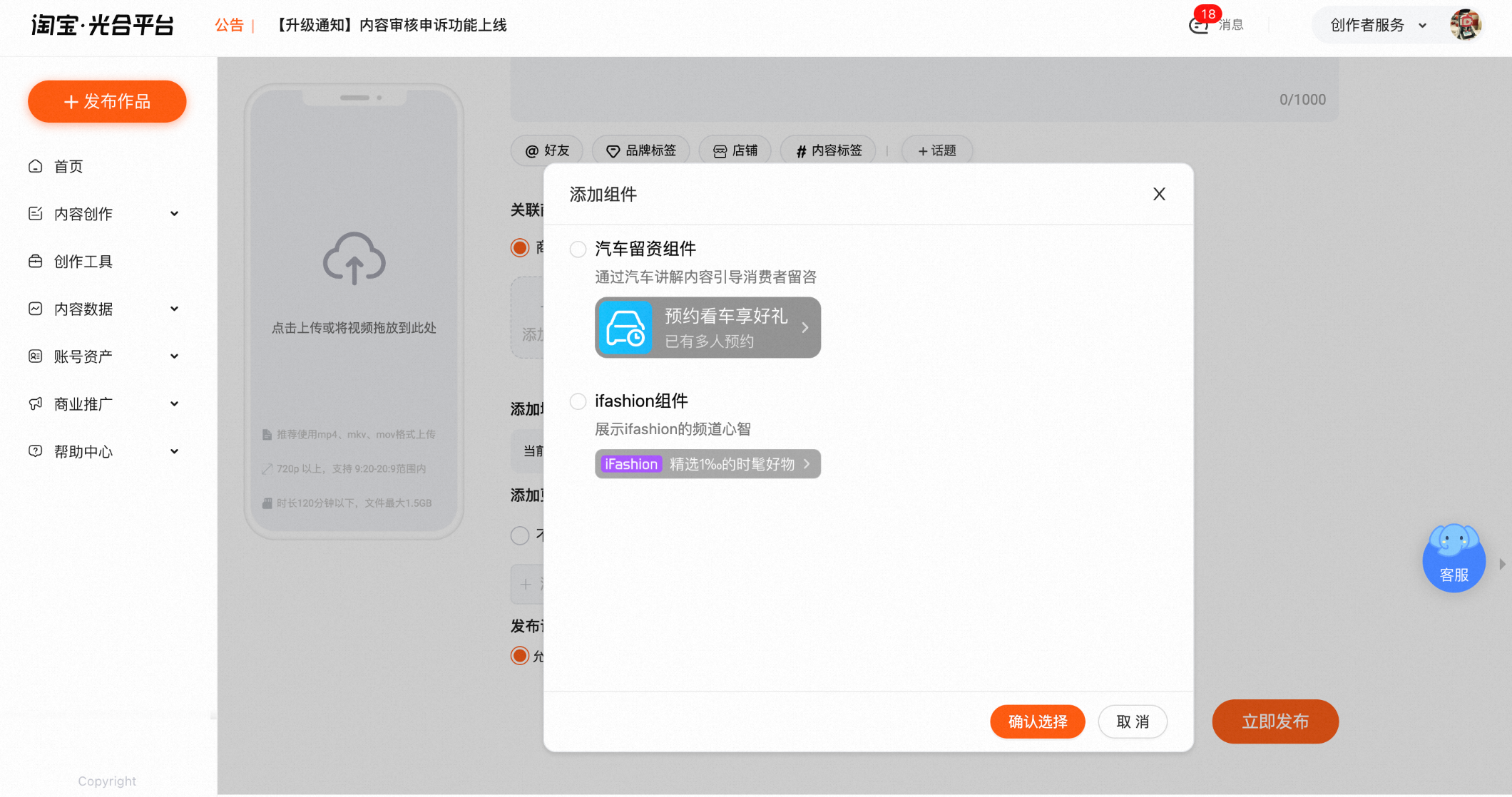Click the 展示ifashion的频道心智 description

point(673,429)
